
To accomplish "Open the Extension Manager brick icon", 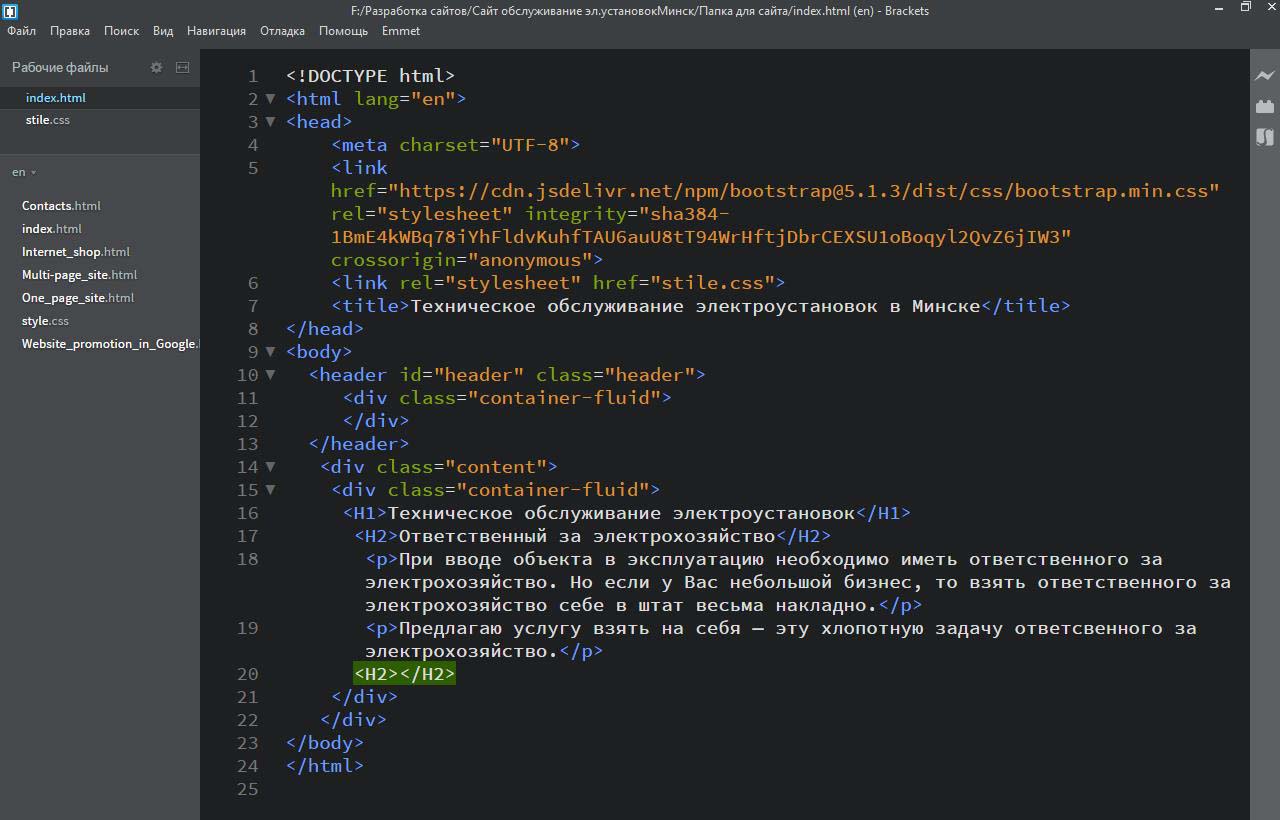I will (1265, 106).
